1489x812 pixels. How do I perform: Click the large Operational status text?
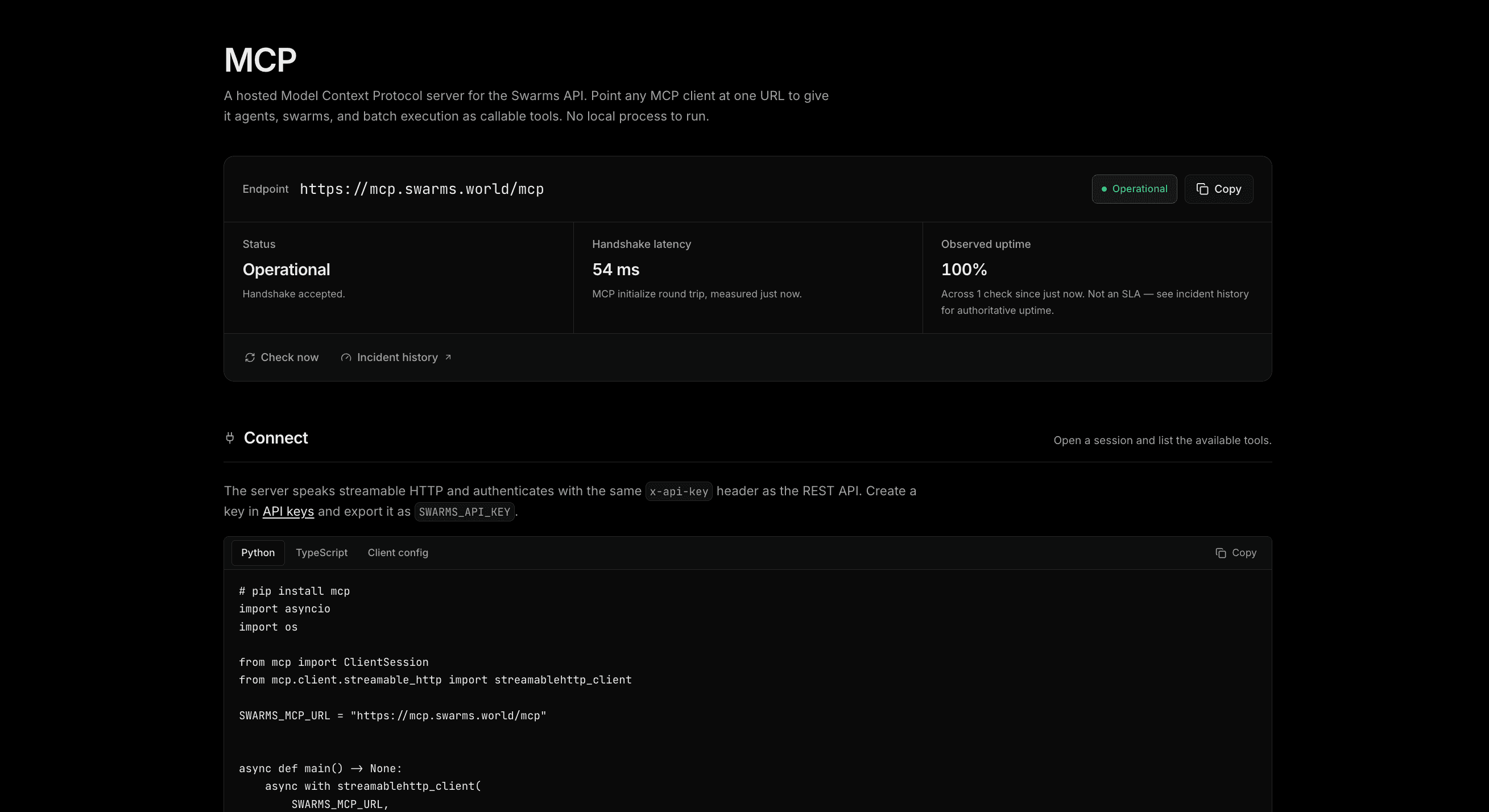[x=286, y=270]
